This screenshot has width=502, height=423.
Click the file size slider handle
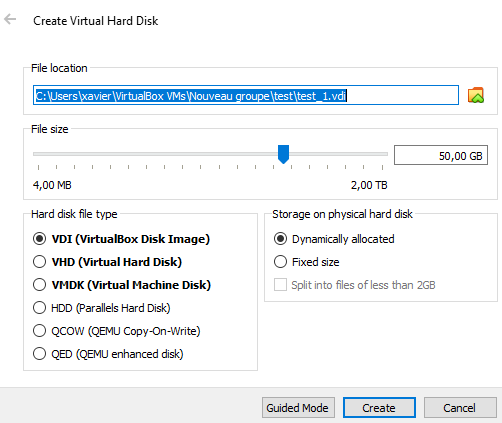coord(283,154)
